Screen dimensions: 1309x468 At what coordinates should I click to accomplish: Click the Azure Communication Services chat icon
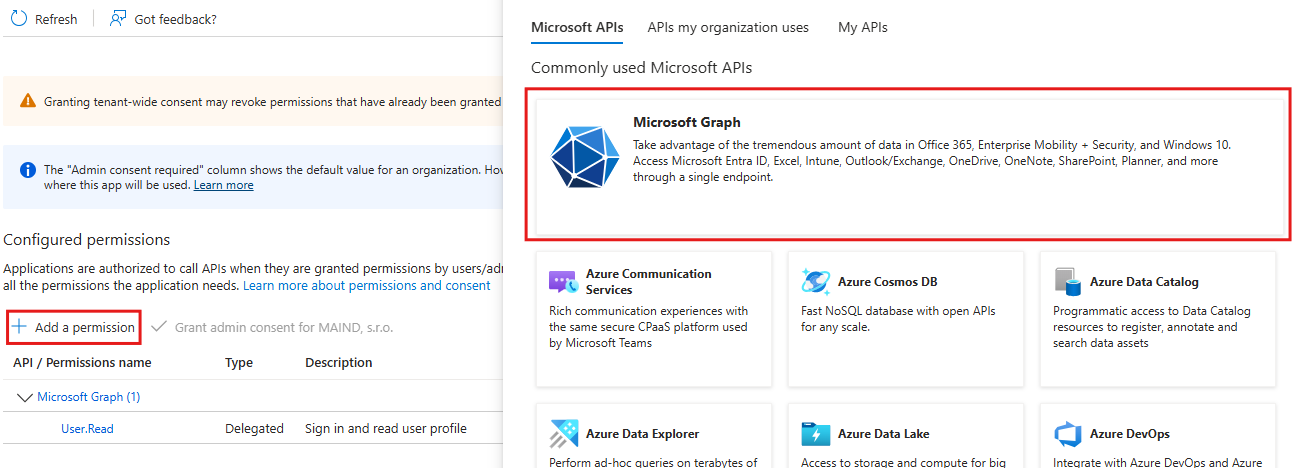564,282
